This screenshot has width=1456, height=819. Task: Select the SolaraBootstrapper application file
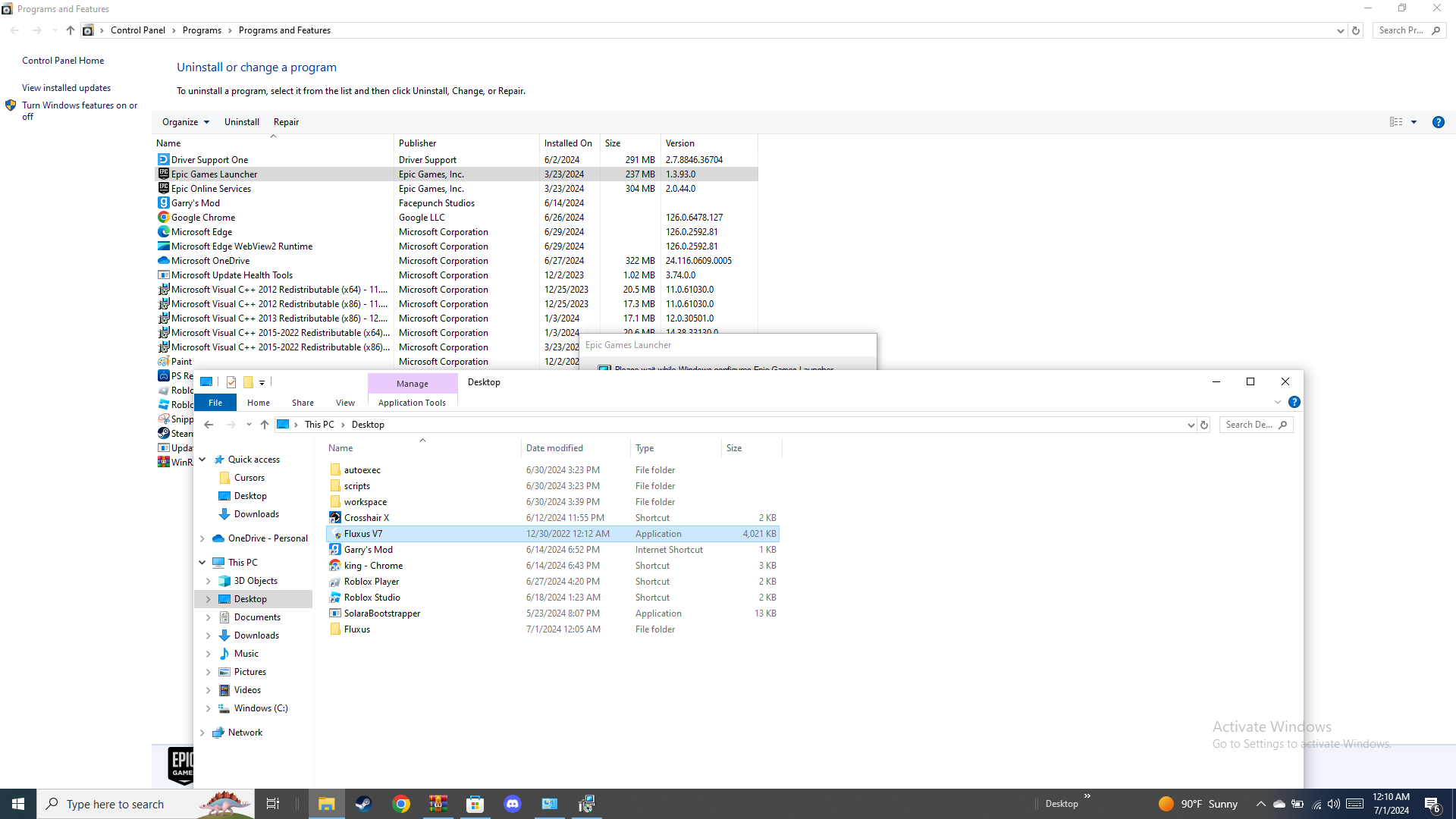(x=553, y=613)
